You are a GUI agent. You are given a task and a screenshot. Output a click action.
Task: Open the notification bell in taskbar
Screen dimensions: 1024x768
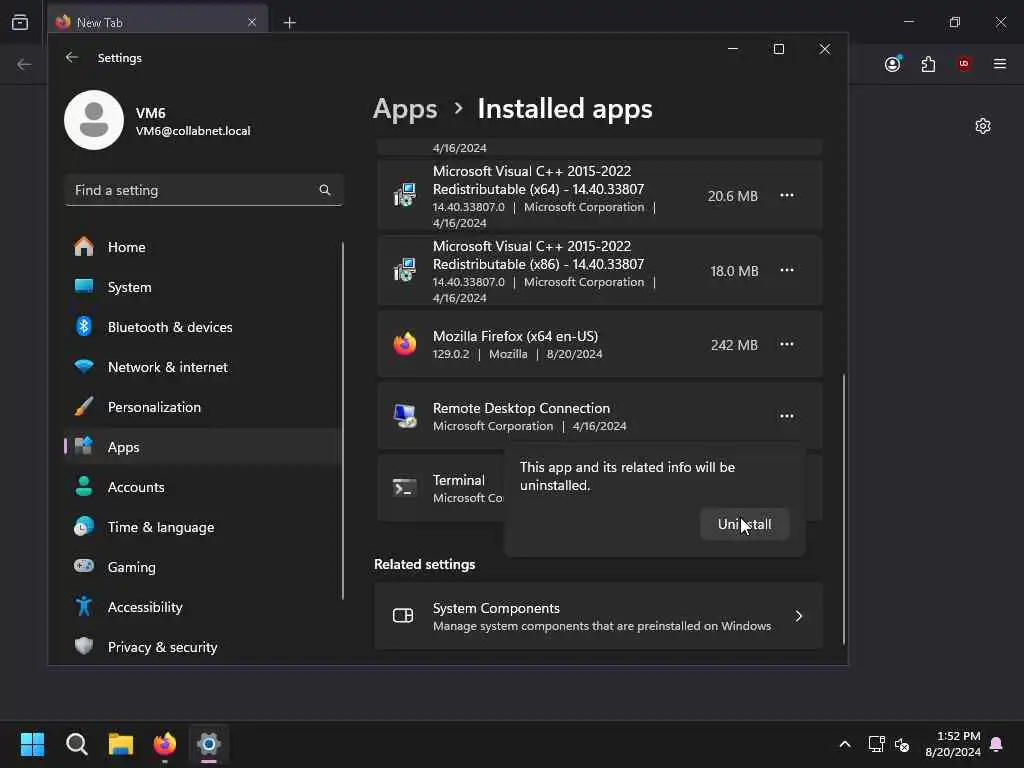(x=996, y=744)
